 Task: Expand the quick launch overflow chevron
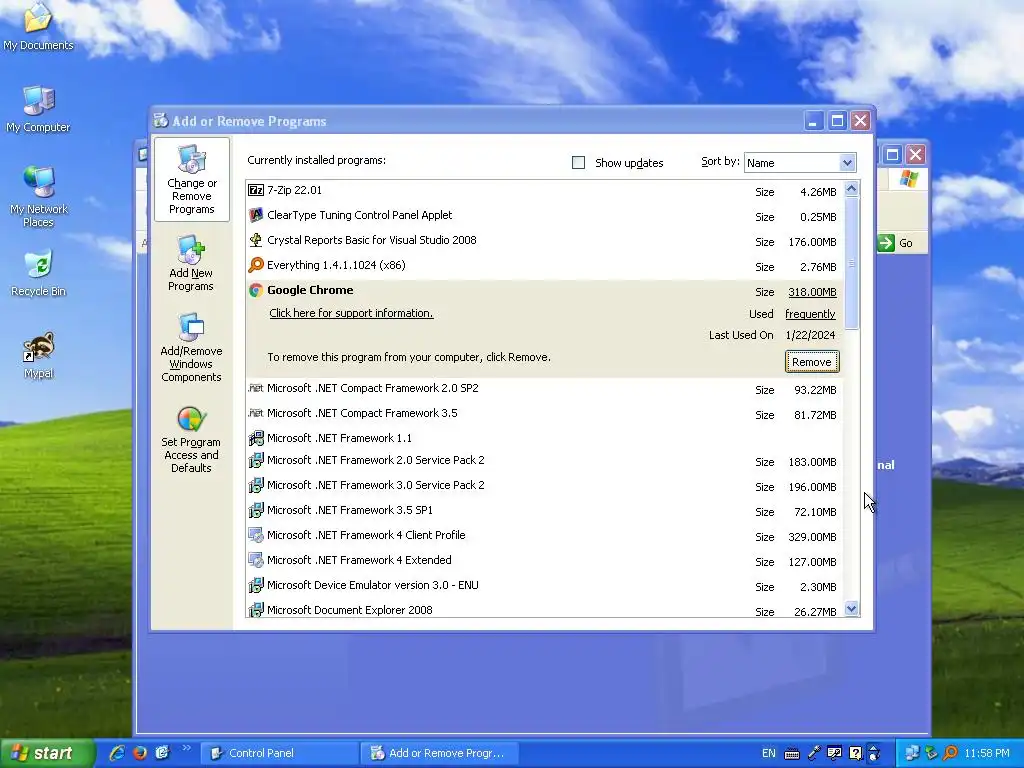coord(186,748)
